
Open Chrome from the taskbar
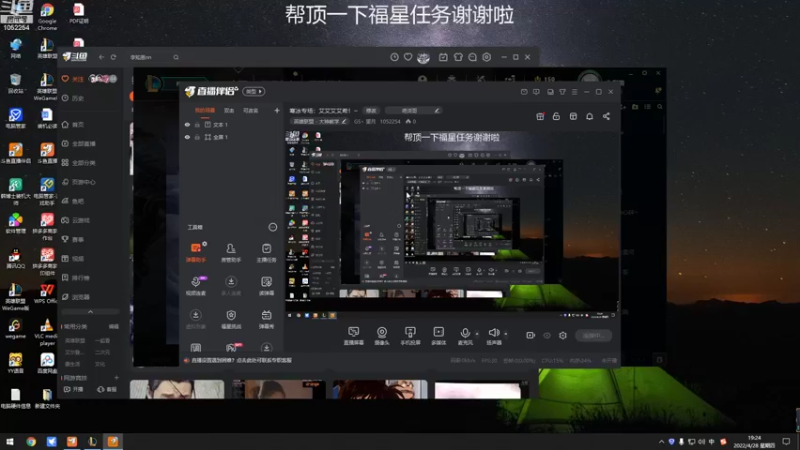coord(31,442)
